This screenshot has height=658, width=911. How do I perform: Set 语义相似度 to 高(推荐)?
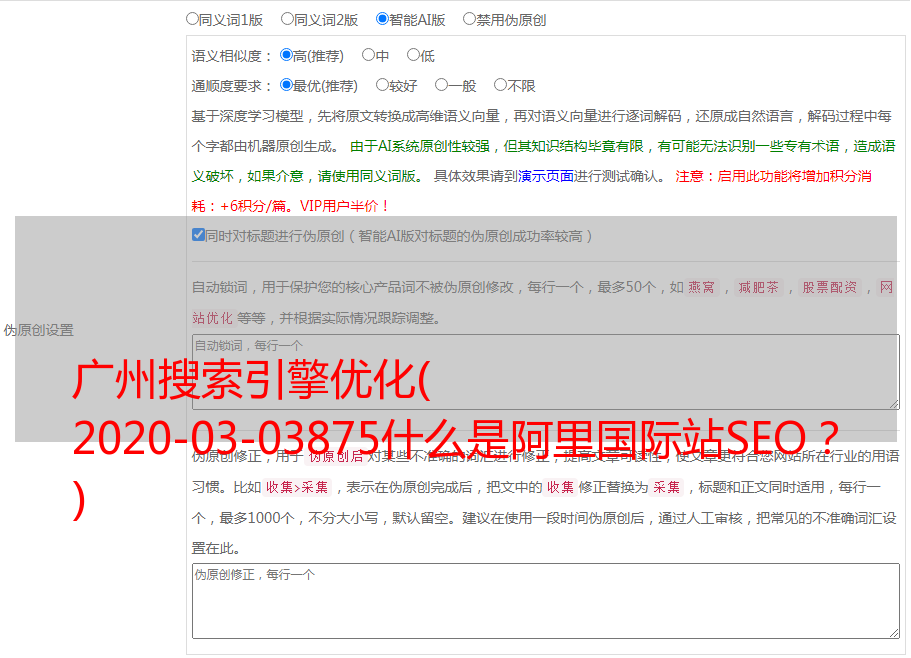pos(286,55)
